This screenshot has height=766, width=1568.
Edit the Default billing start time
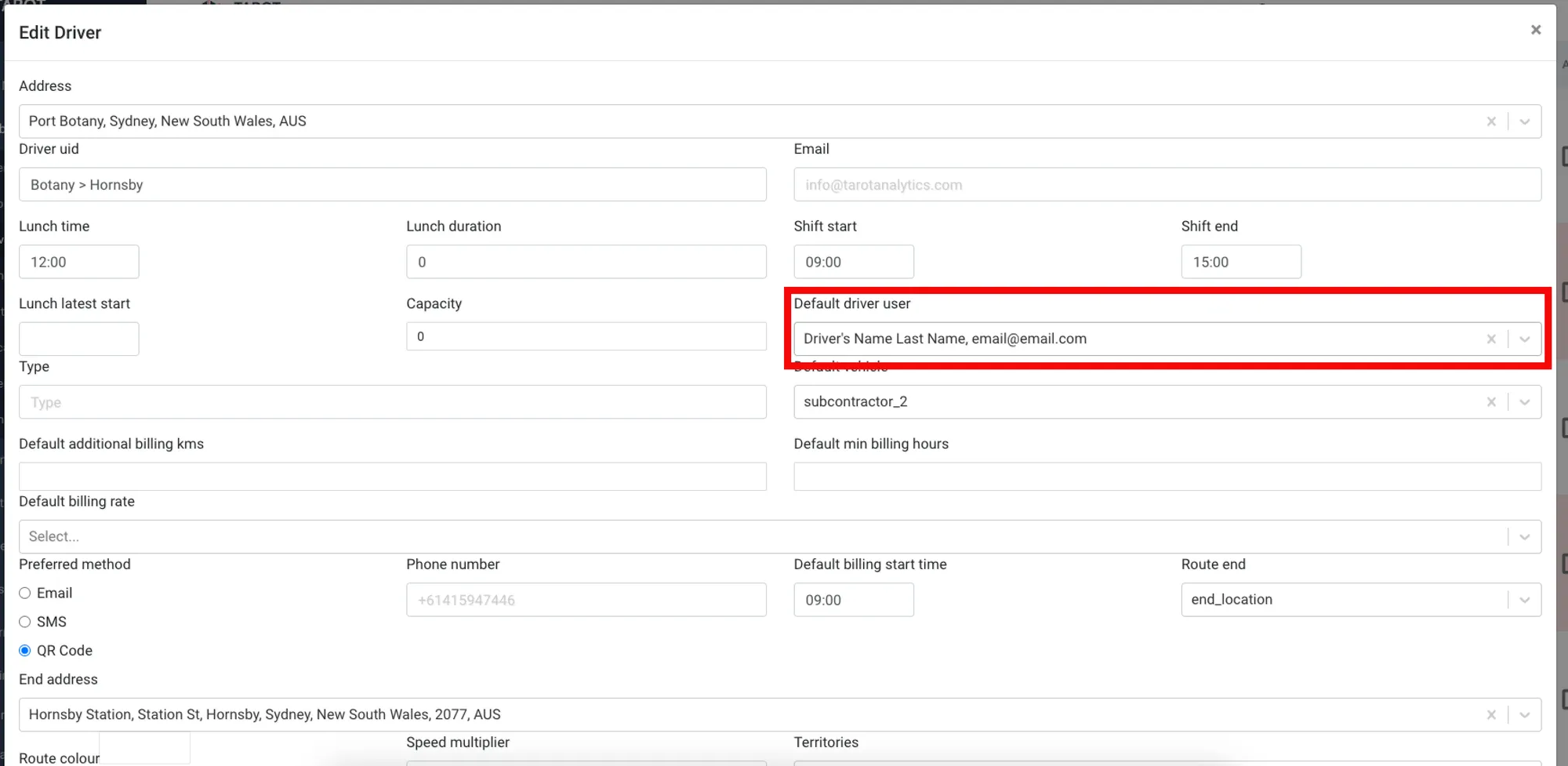coord(854,600)
